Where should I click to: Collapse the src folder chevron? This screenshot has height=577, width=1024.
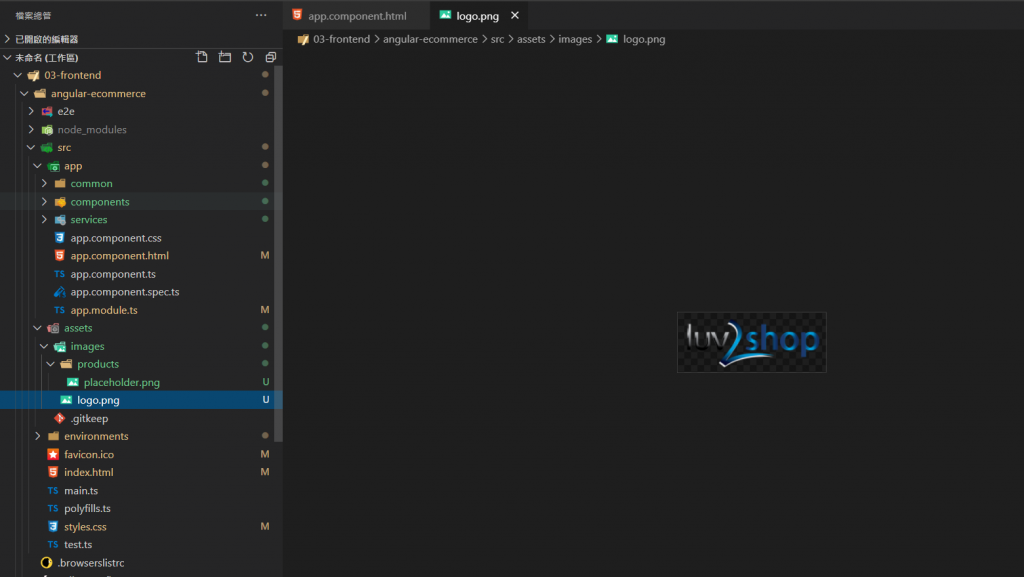pyautogui.click(x=31, y=148)
